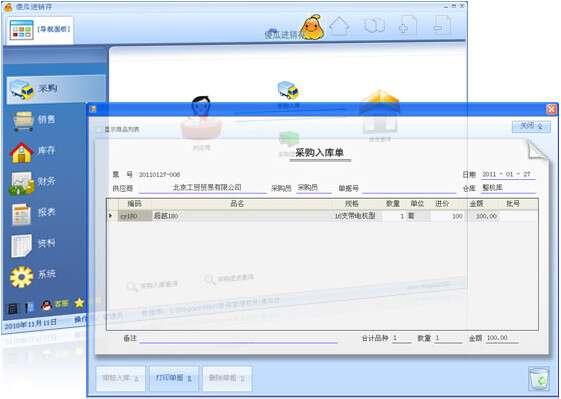The width and height of the screenshot is (561, 399).
Task: Click the 编码 column header
Action: point(135,204)
